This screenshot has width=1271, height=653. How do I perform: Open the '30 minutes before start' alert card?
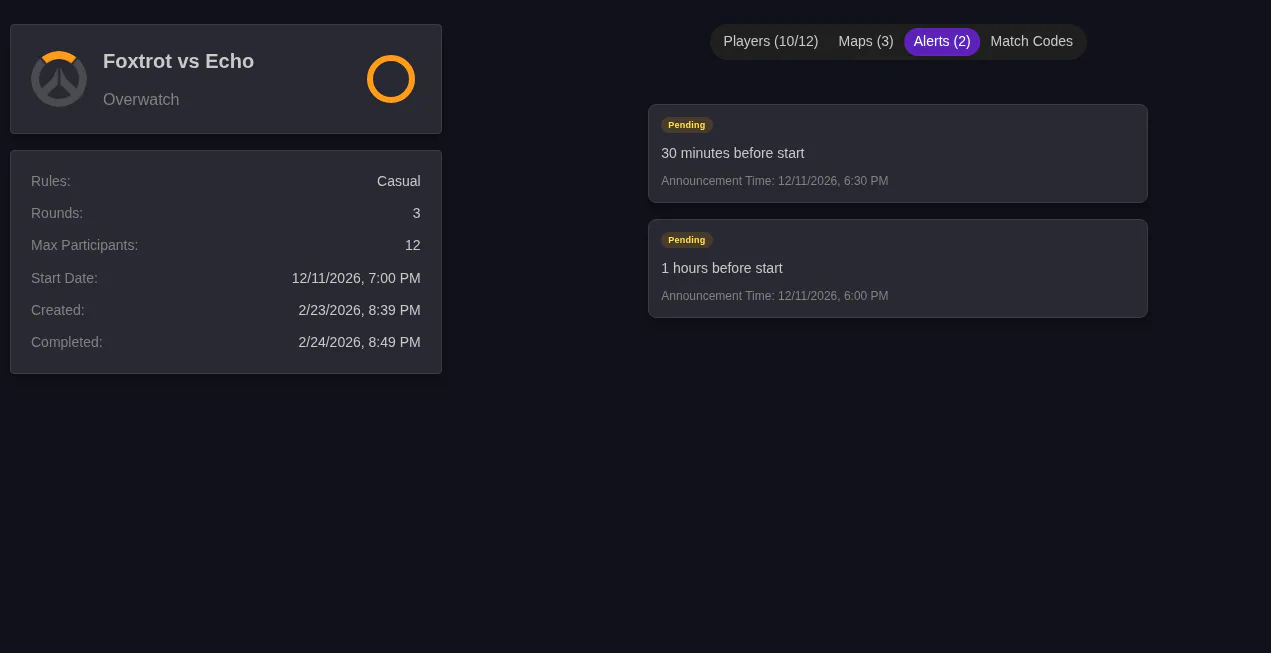click(897, 153)
